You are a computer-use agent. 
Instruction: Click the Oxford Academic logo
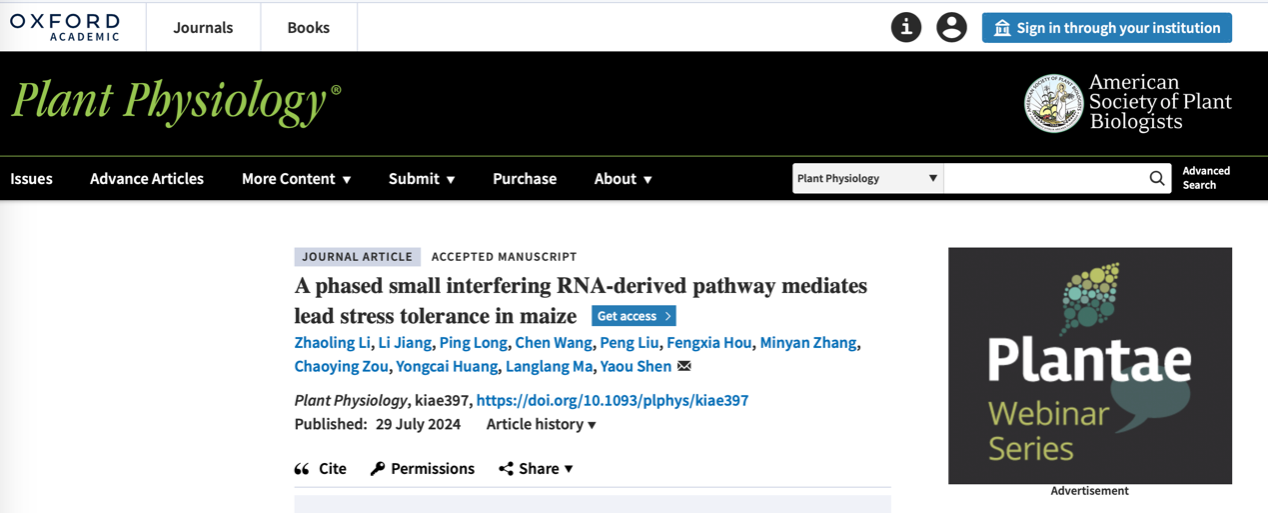click(x=65, y=27)
